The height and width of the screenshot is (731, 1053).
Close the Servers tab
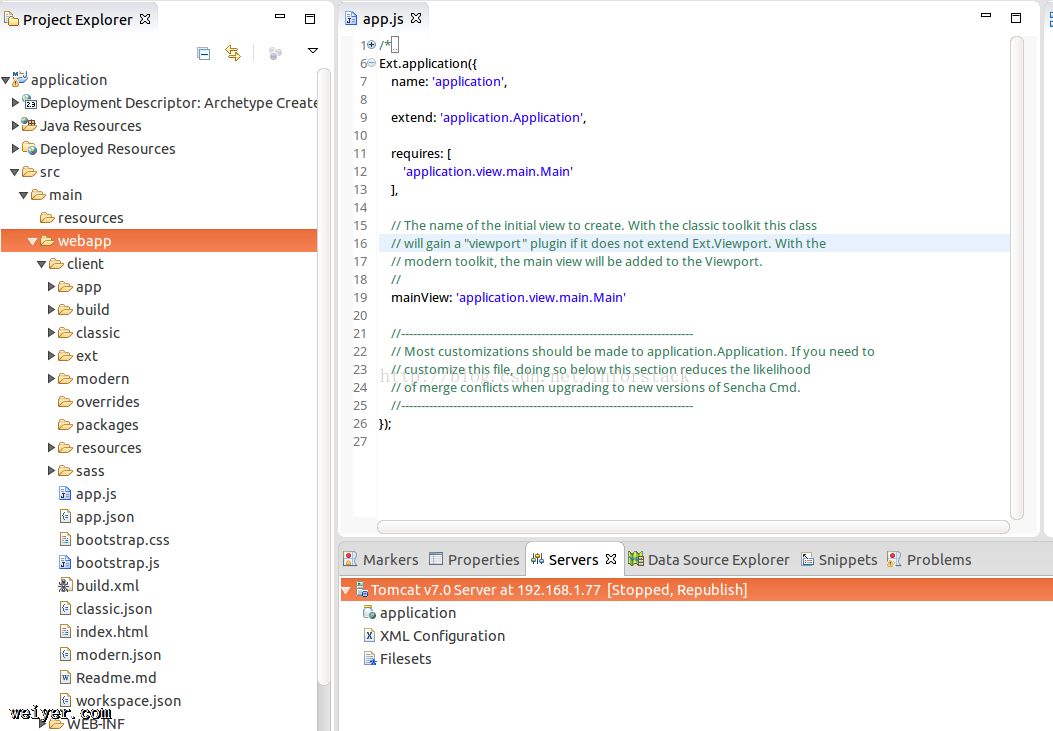coord(611,558)
